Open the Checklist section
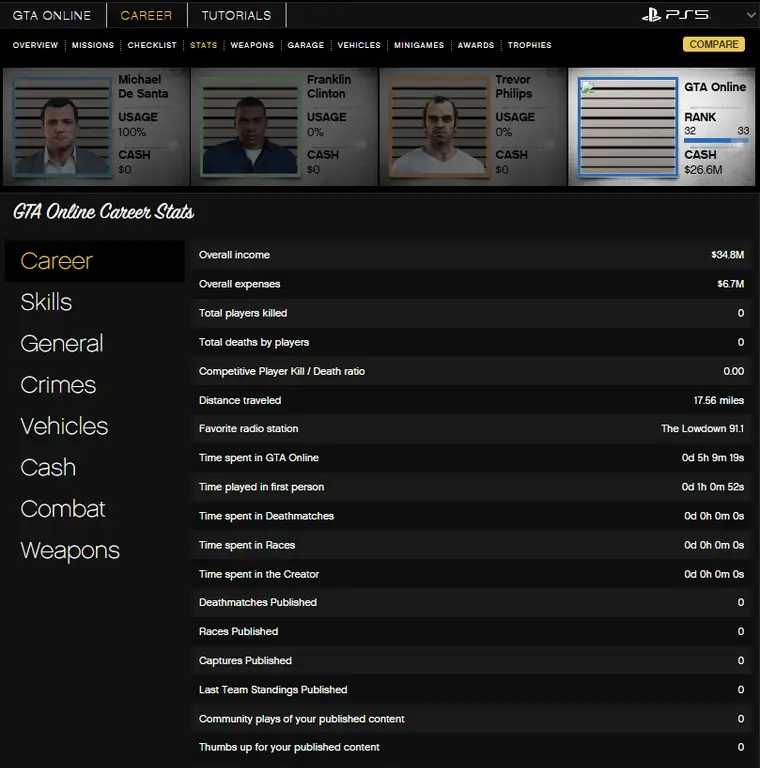 [152, 45]
